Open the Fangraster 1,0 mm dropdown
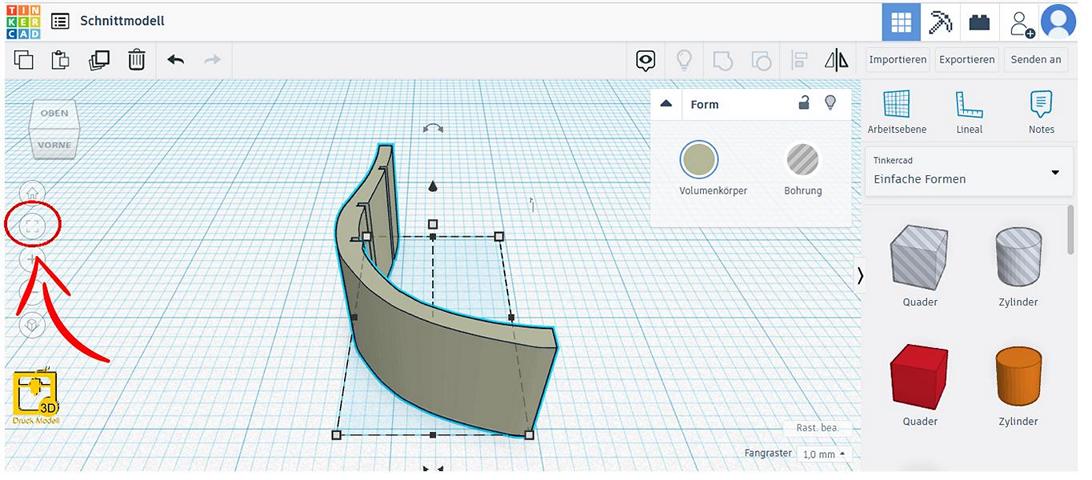 823,454
